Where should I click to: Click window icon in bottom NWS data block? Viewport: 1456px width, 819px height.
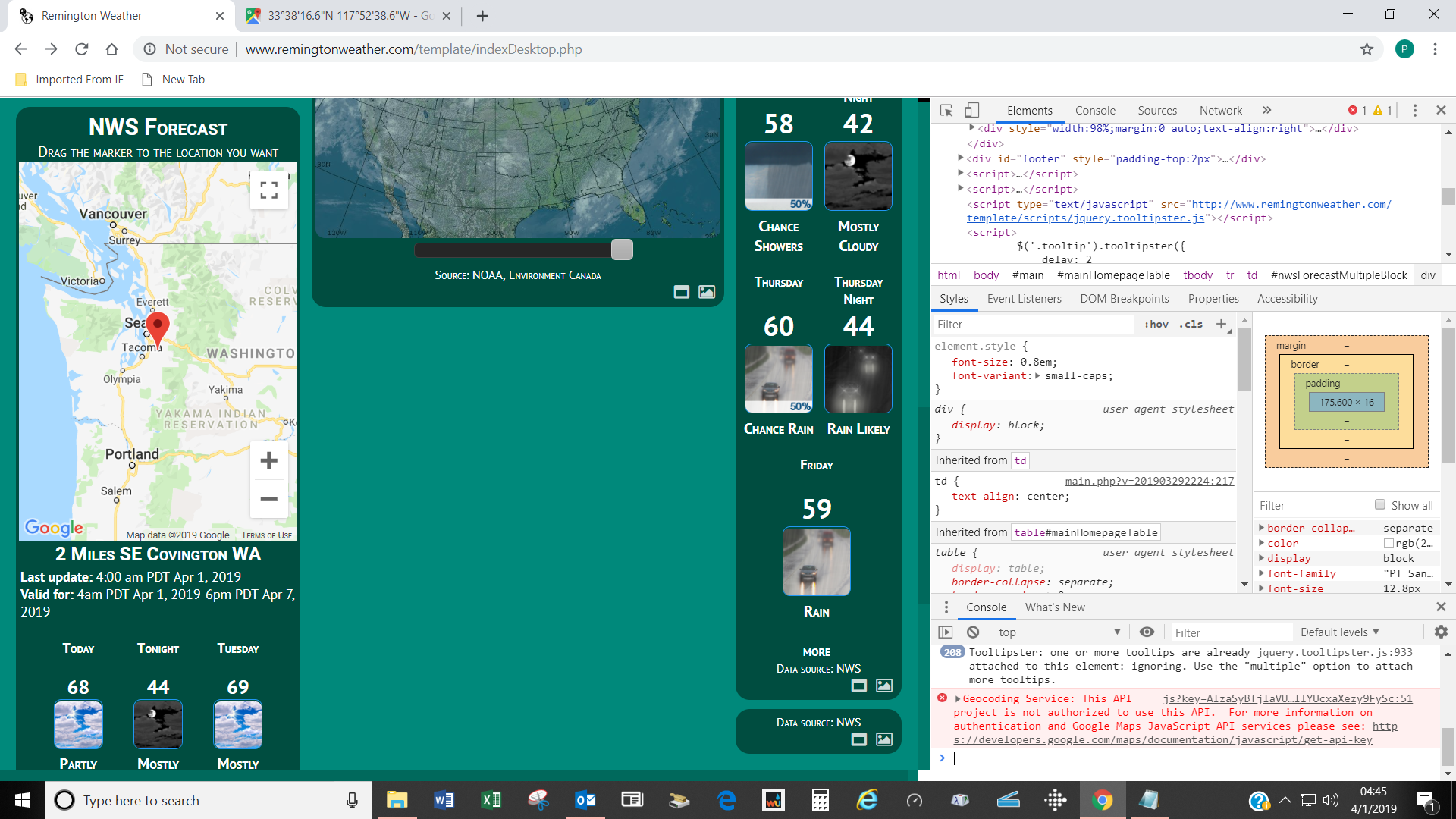tap(859, 739)
